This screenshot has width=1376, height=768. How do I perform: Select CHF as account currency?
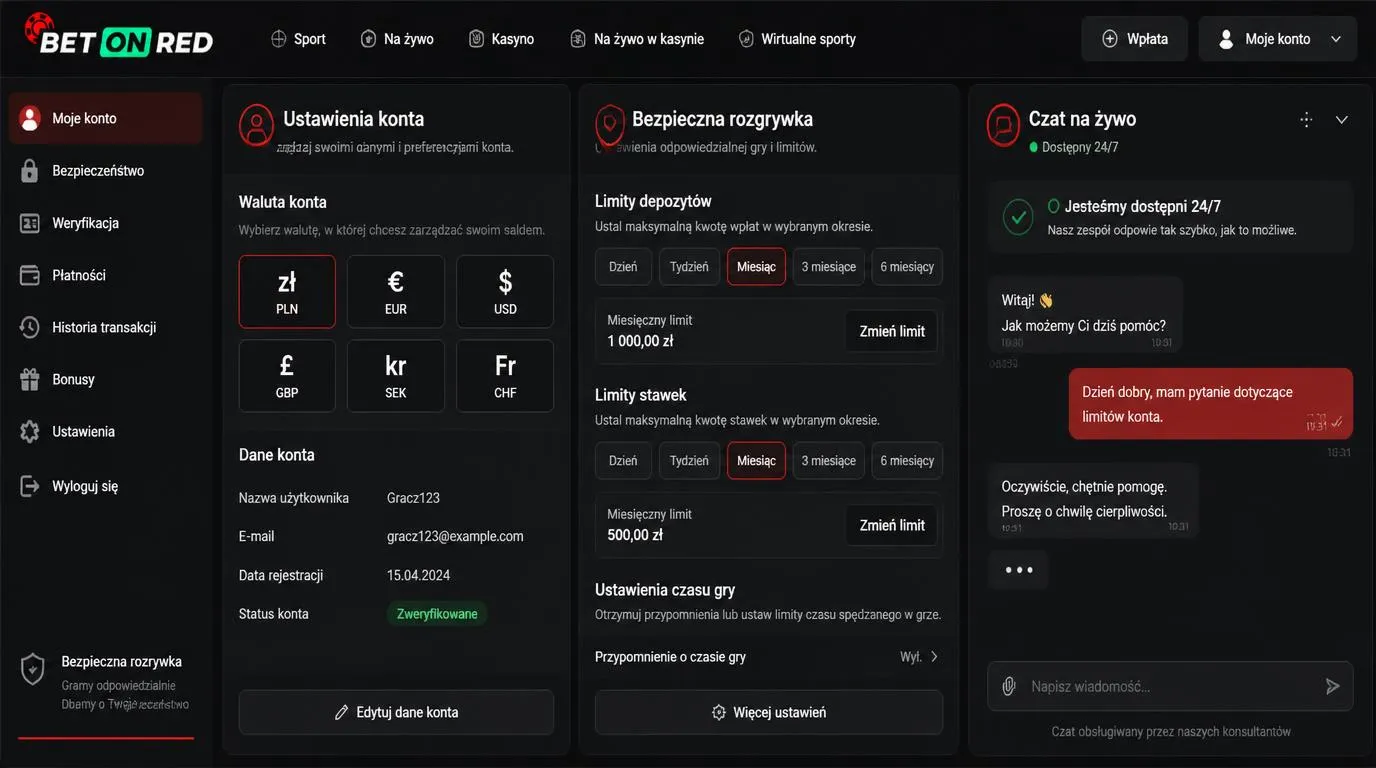pos(505,376)
